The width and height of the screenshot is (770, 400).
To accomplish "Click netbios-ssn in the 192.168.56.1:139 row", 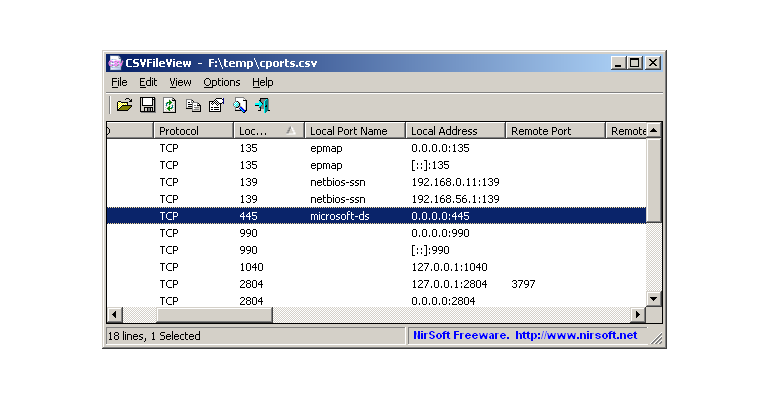I will click(x=338, y=199).
